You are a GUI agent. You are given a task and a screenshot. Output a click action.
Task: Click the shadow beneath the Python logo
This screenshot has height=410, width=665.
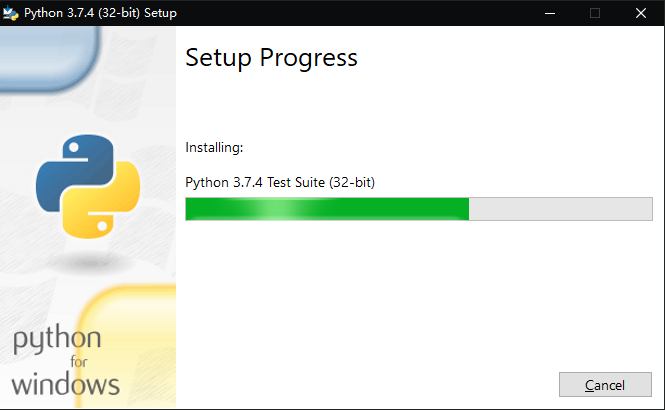[x=90, y=263]
